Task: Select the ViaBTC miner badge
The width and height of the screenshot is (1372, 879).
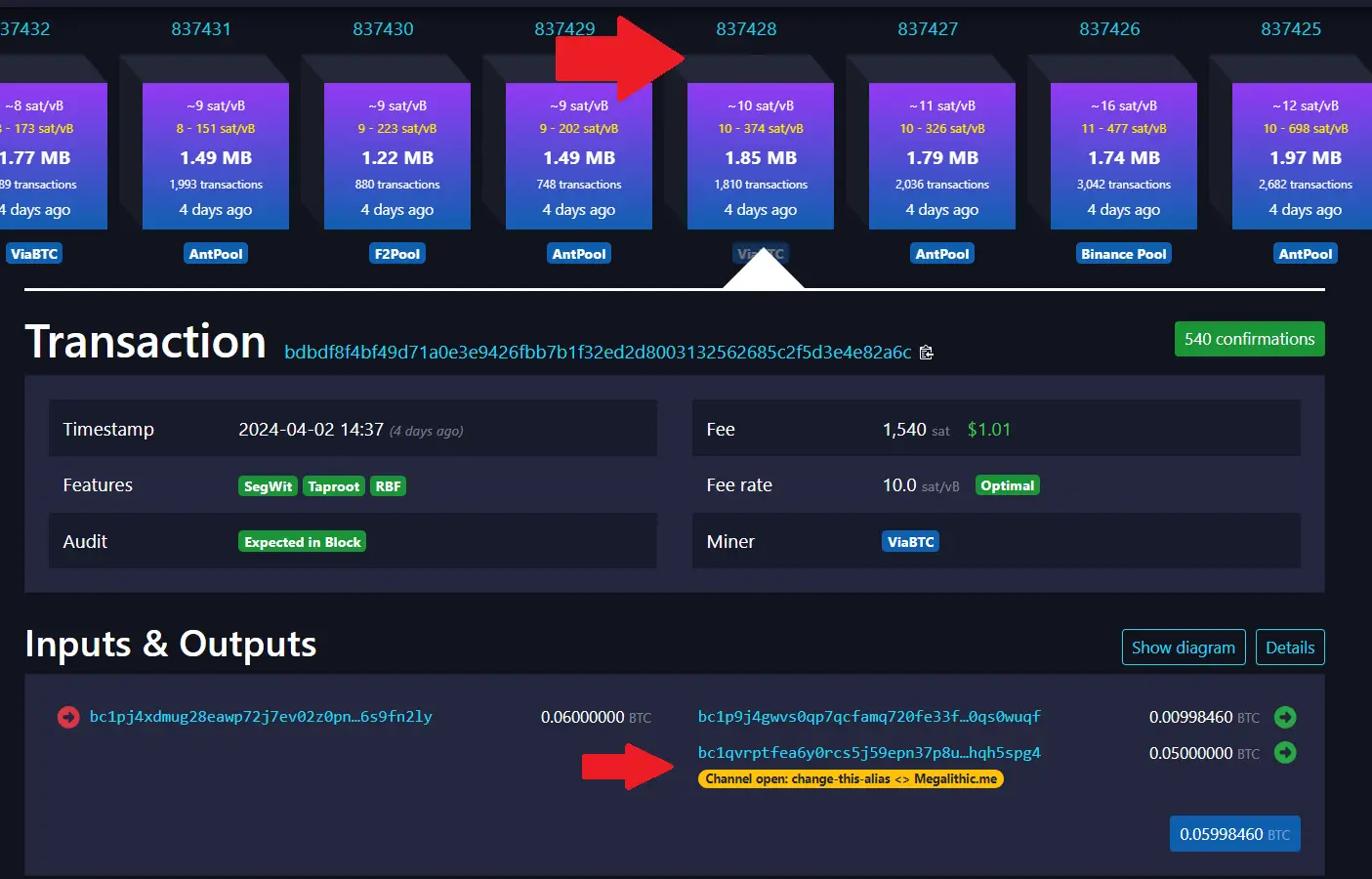Action: [x=910, y=541]
